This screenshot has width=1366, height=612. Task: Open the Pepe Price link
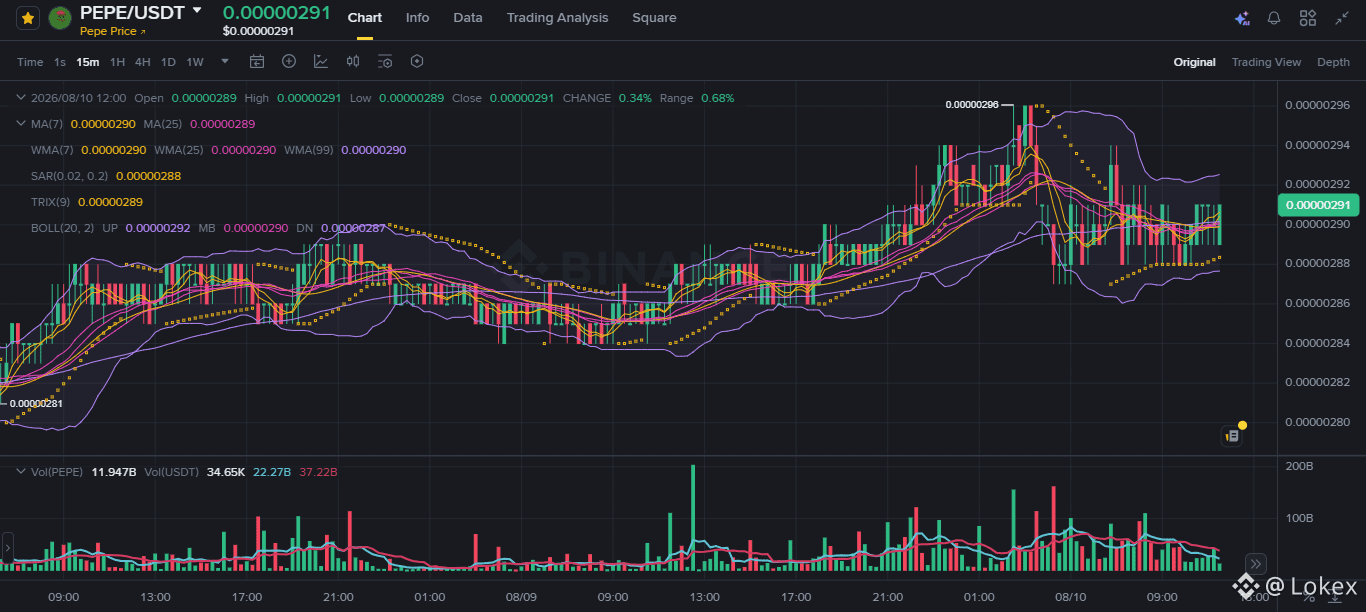tap(113, 32)
